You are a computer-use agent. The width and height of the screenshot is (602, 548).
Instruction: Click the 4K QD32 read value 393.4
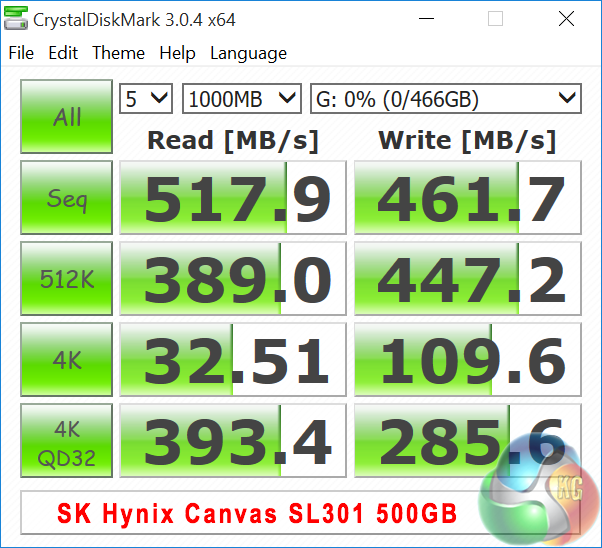coord(233,440)
